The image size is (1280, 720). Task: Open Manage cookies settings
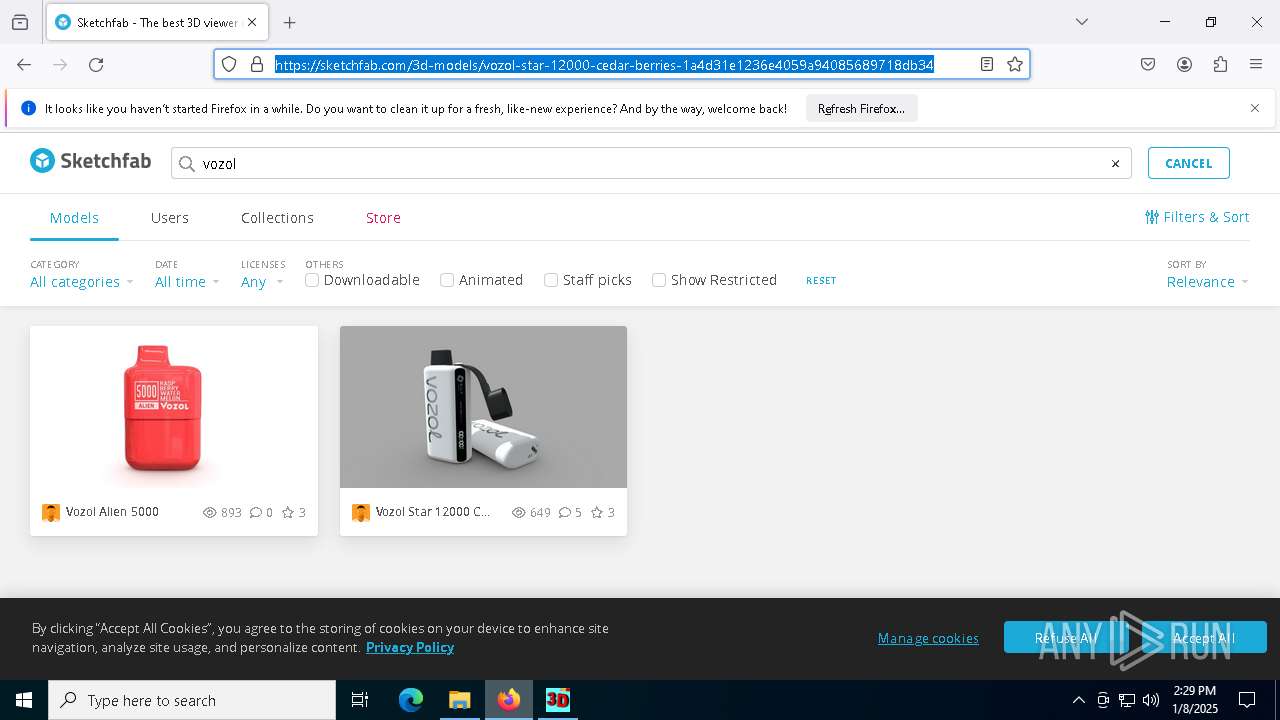[x=928, y=638]
